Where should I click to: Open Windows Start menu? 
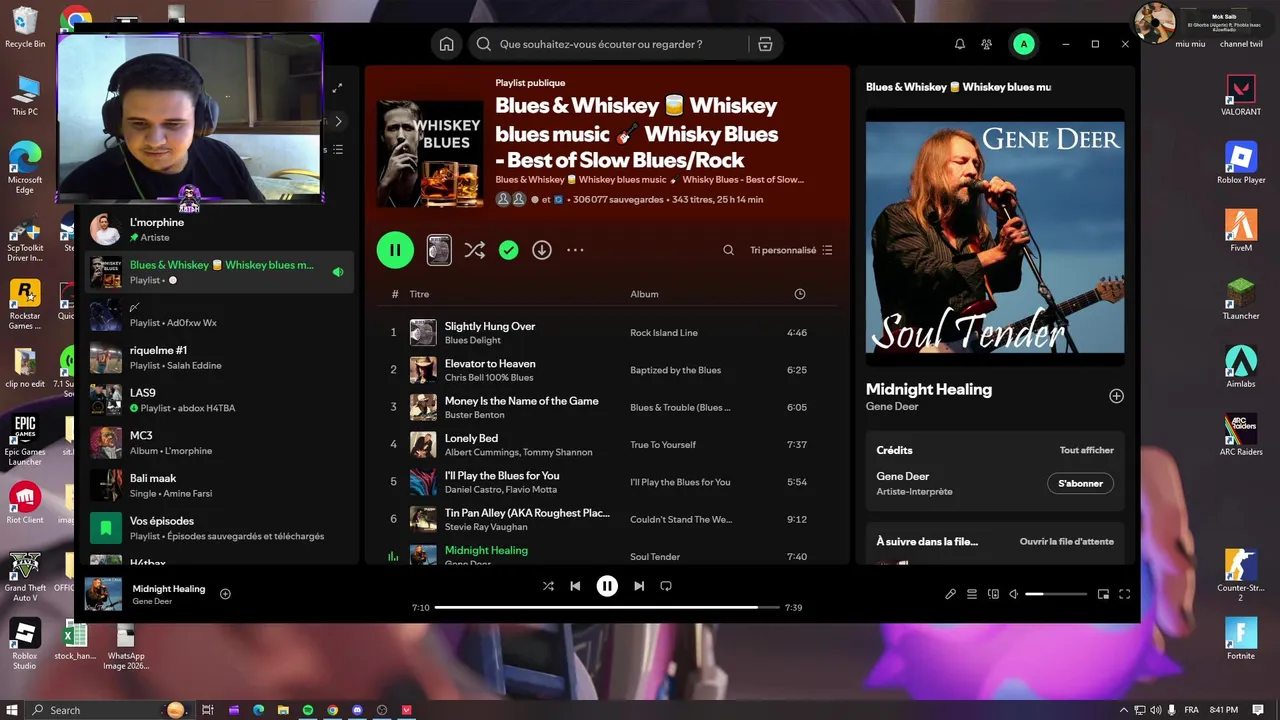pos(12,710)
